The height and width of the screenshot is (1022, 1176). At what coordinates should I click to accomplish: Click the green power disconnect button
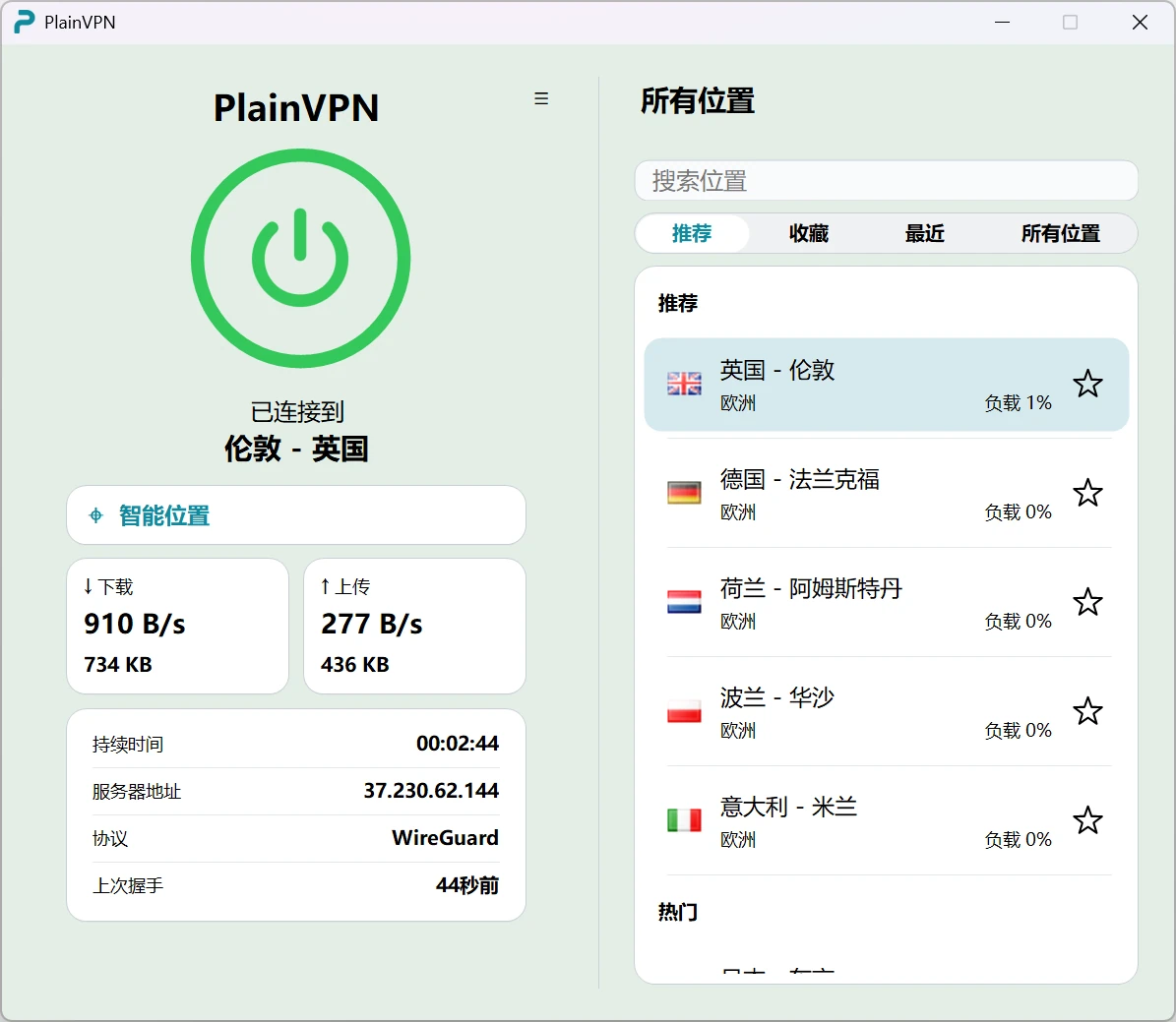(x=300, y=258)
